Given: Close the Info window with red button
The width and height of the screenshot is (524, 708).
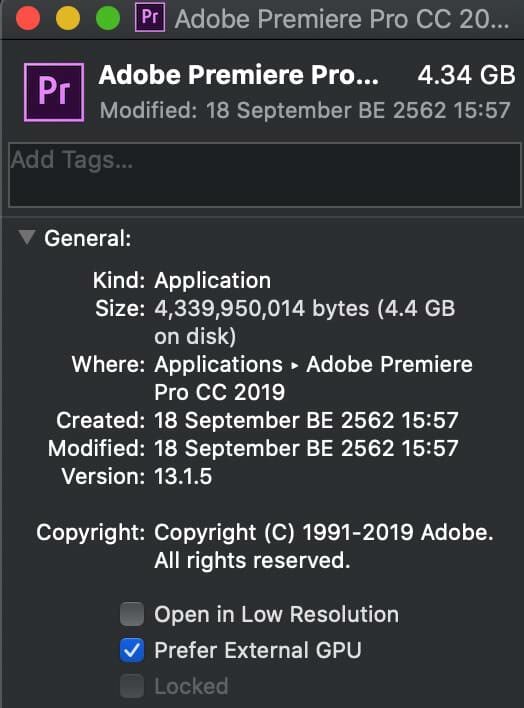Looking at the screenshot, I should point(28,18).
